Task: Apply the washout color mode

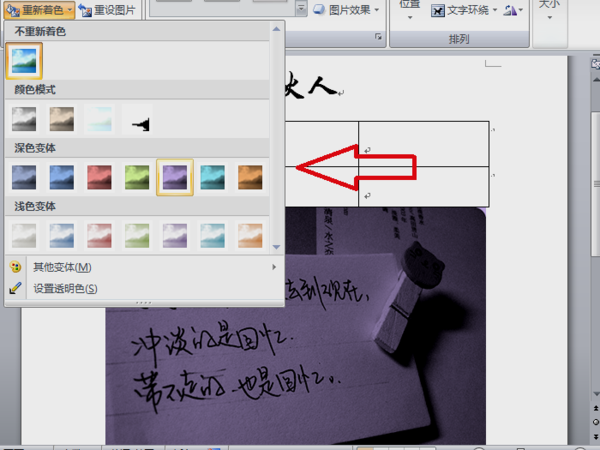Action: [x=99, y=119]
